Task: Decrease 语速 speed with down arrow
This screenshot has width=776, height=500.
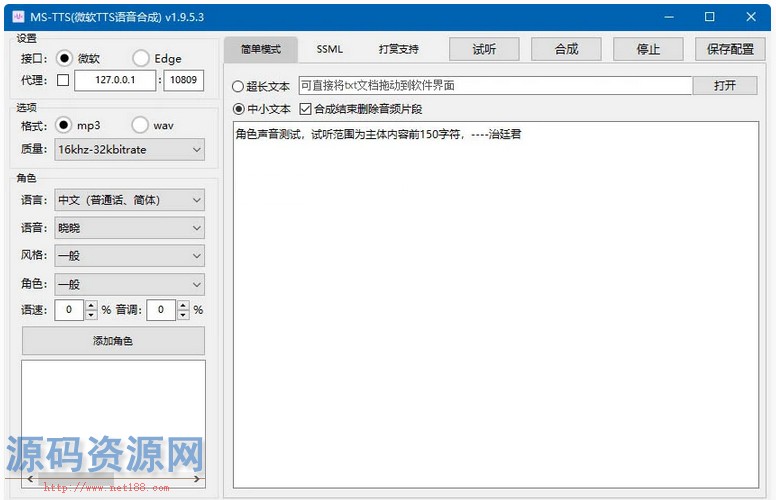Action: click(x=91, y=315)
